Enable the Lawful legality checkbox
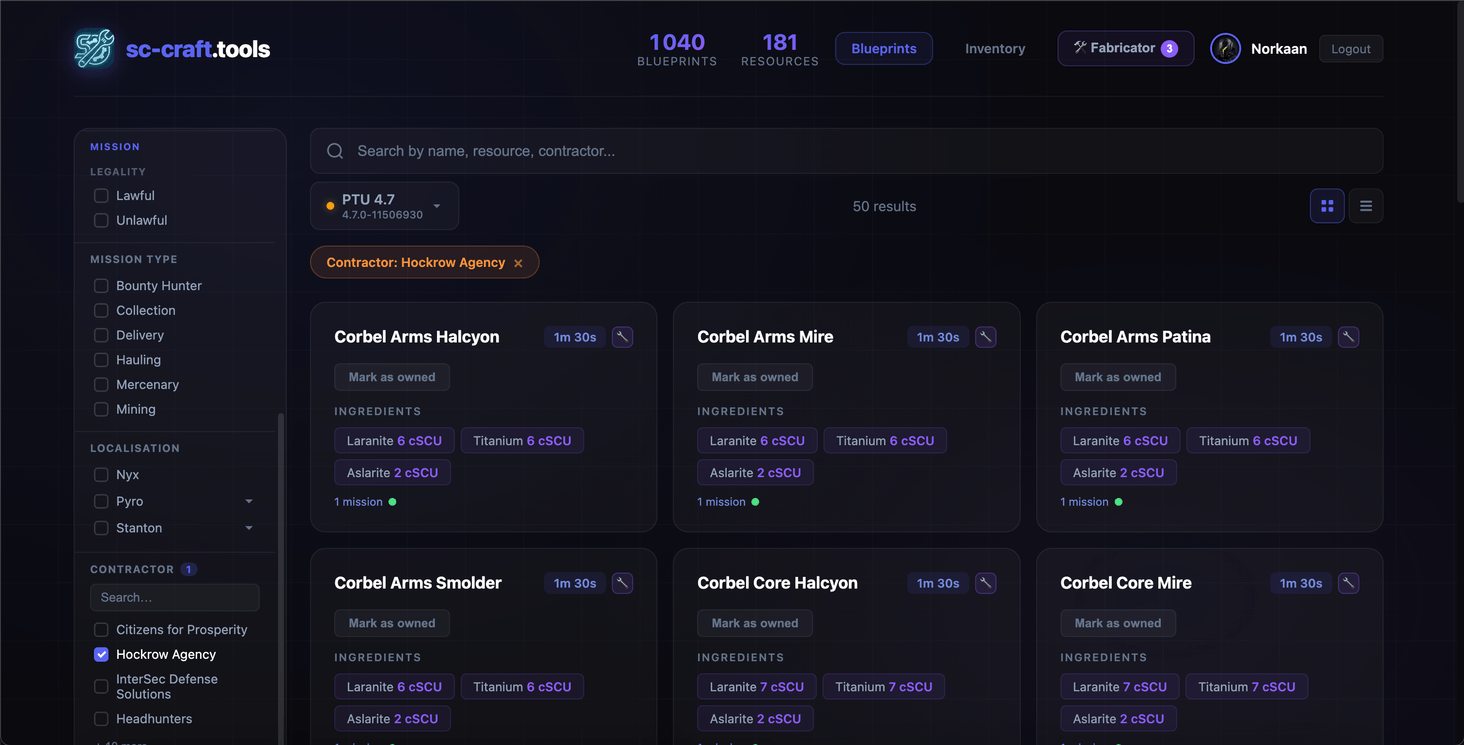The width and height of the screenshot is (1464, 745). pyautogui.click(x=101, y=196)
